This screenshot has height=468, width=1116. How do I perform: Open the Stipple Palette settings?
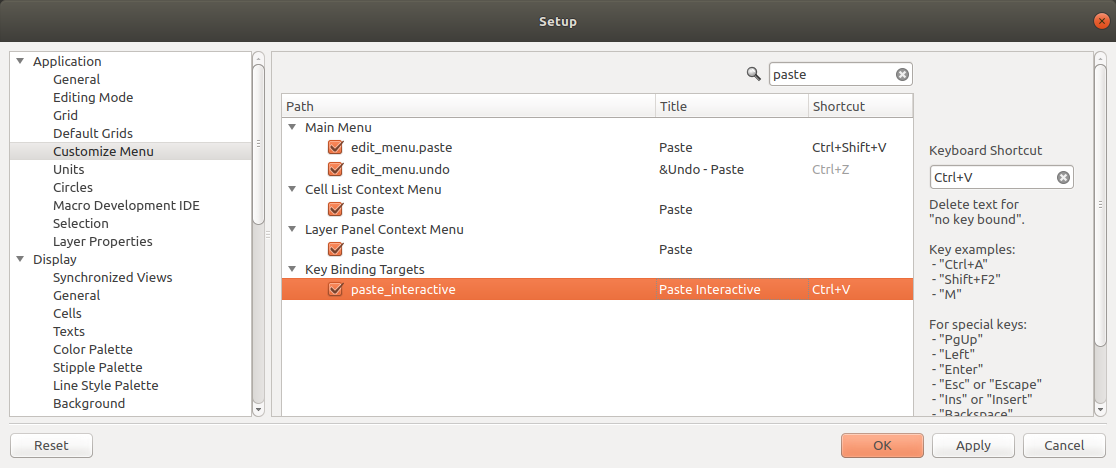[98, 367]
